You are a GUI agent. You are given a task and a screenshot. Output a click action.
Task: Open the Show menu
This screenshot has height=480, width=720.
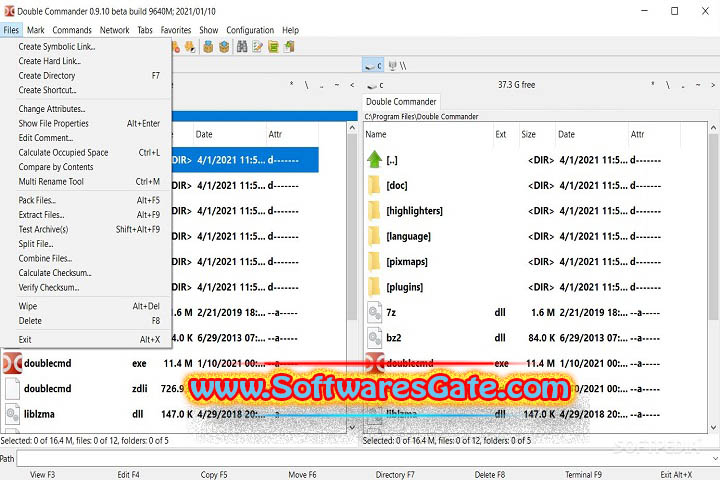point(208,30)
